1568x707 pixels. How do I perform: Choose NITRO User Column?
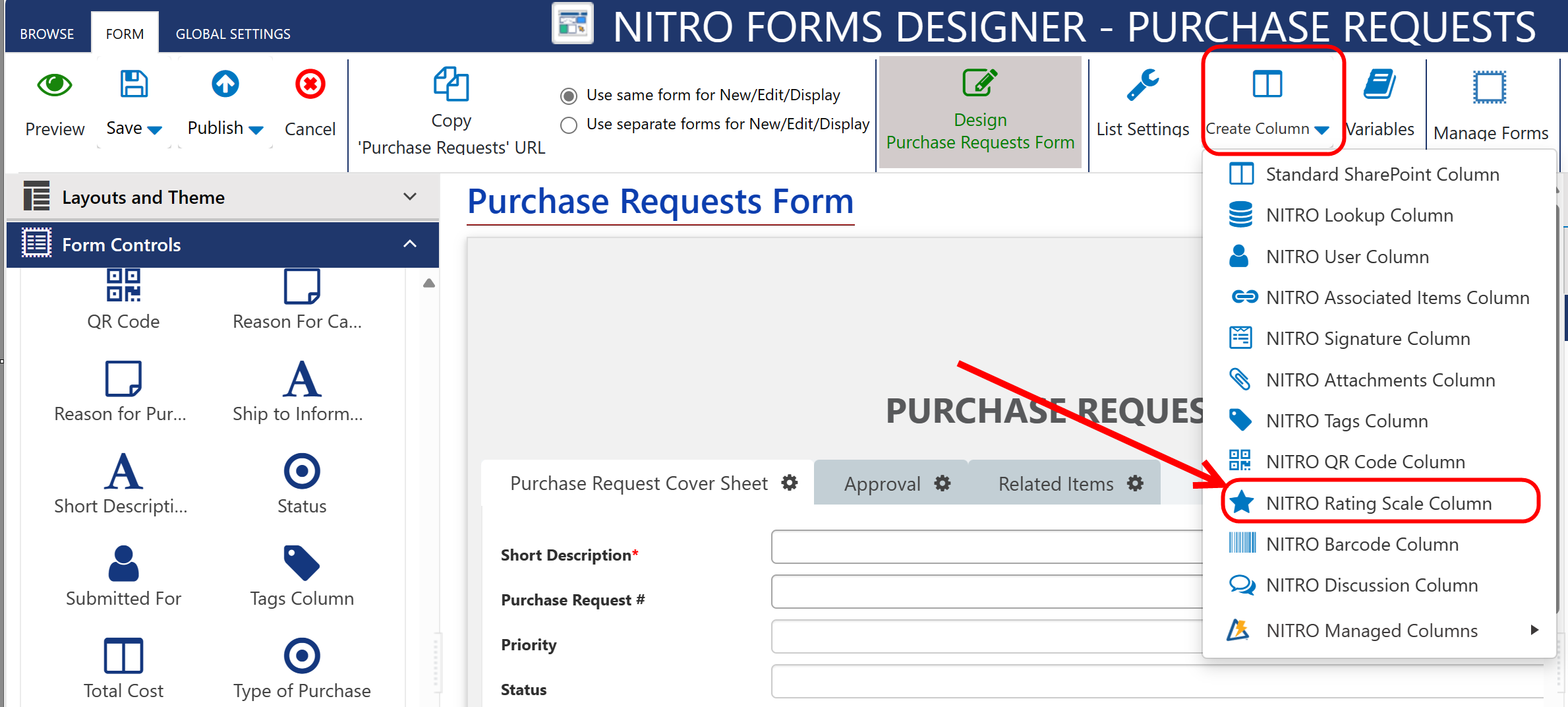[x=1379, y=257]
